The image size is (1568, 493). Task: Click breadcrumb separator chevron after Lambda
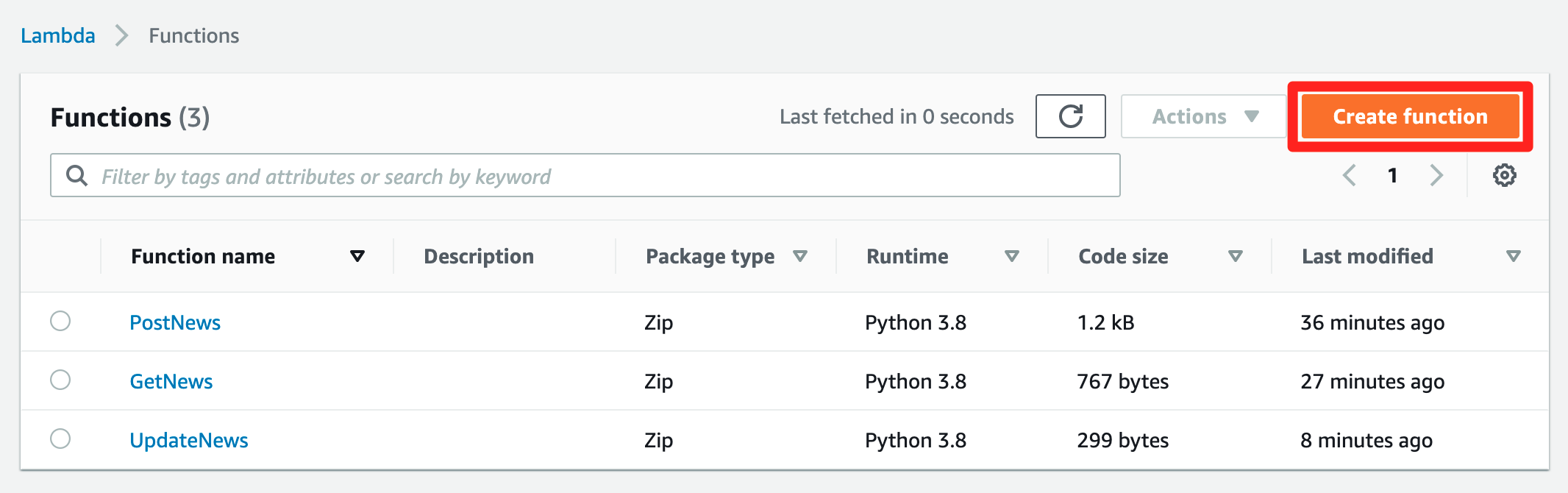click(x=122, y=35)
